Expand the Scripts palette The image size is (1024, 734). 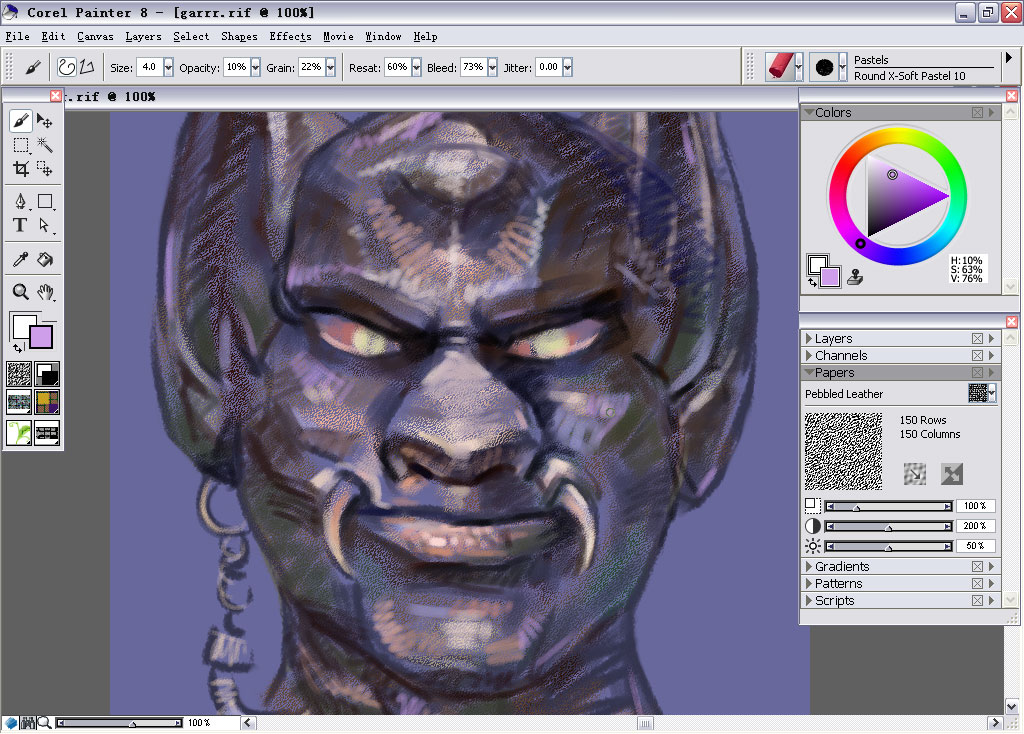point(809,600)
